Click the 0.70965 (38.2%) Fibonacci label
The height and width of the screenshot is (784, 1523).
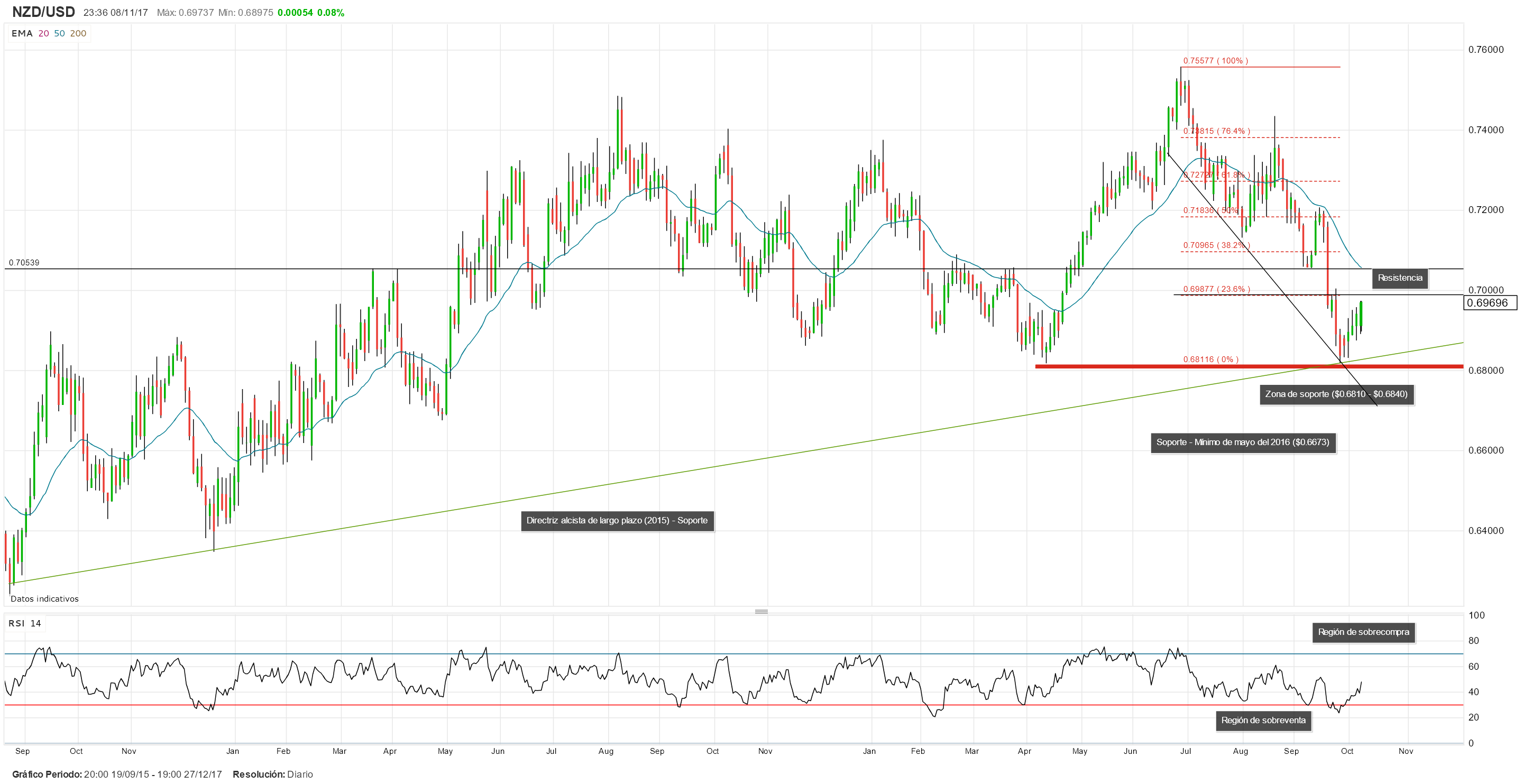[1217, 245]
